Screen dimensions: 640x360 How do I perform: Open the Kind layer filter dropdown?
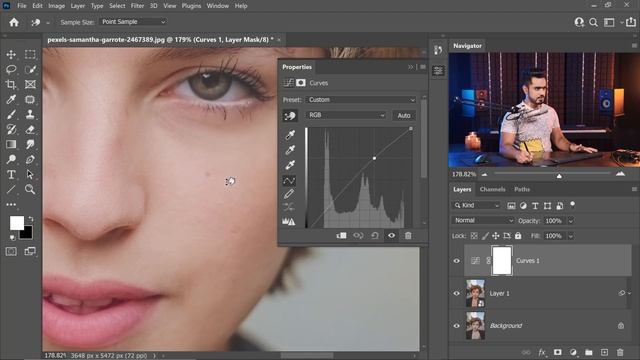(476, 205)
